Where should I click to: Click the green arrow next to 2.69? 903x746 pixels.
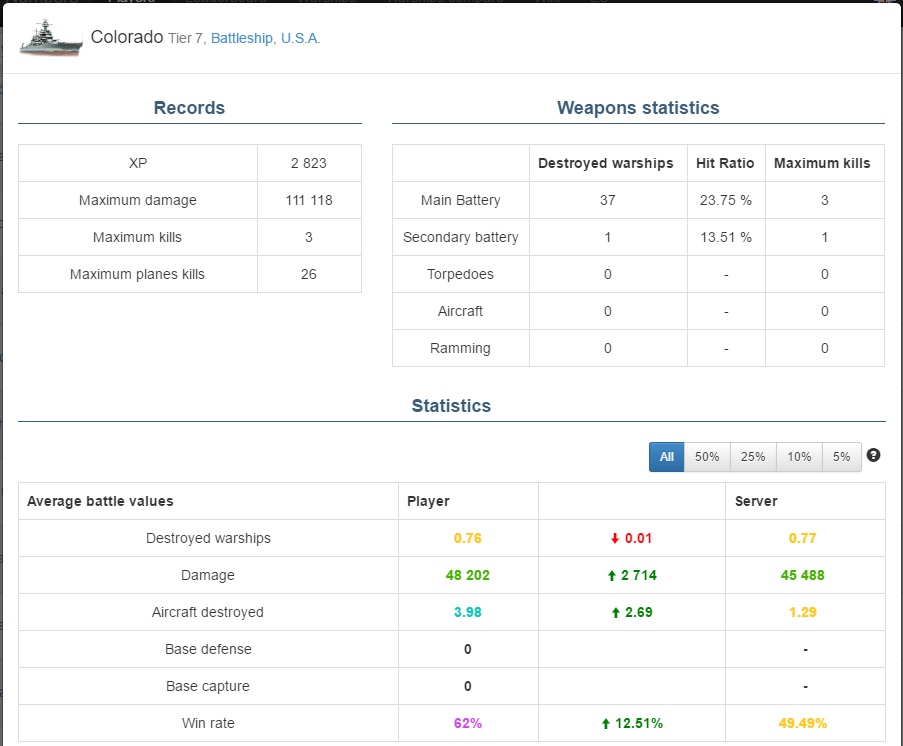coord(615,612)
